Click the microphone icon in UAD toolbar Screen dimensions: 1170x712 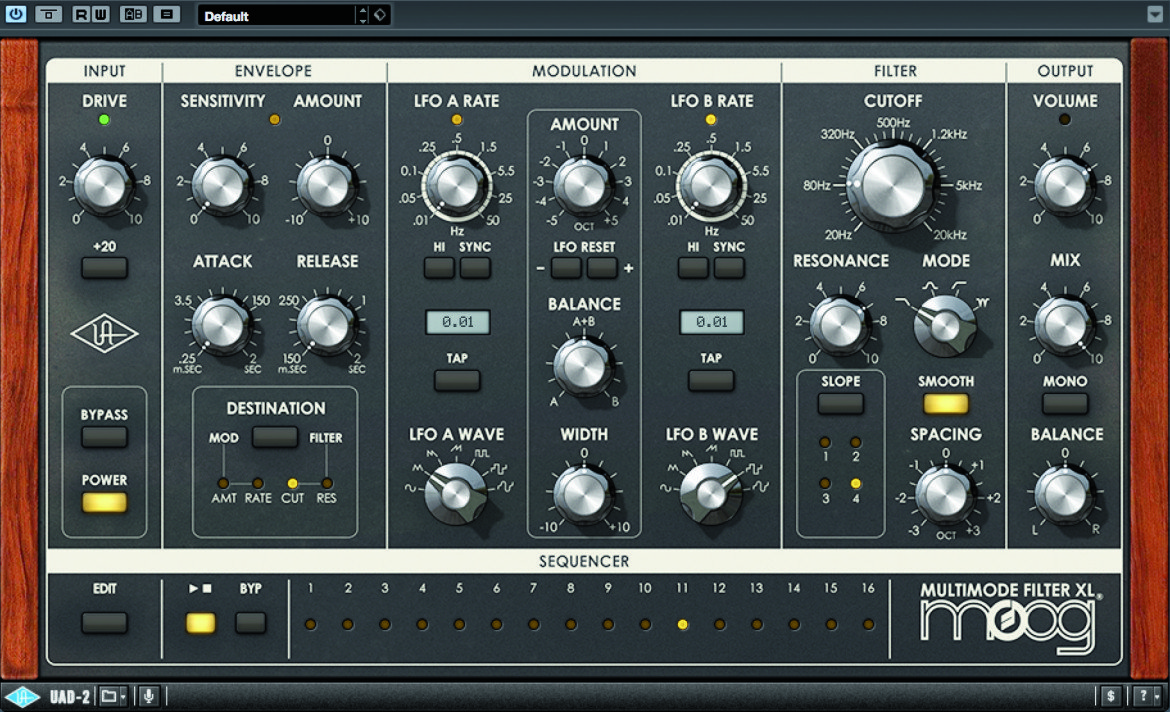148,696
